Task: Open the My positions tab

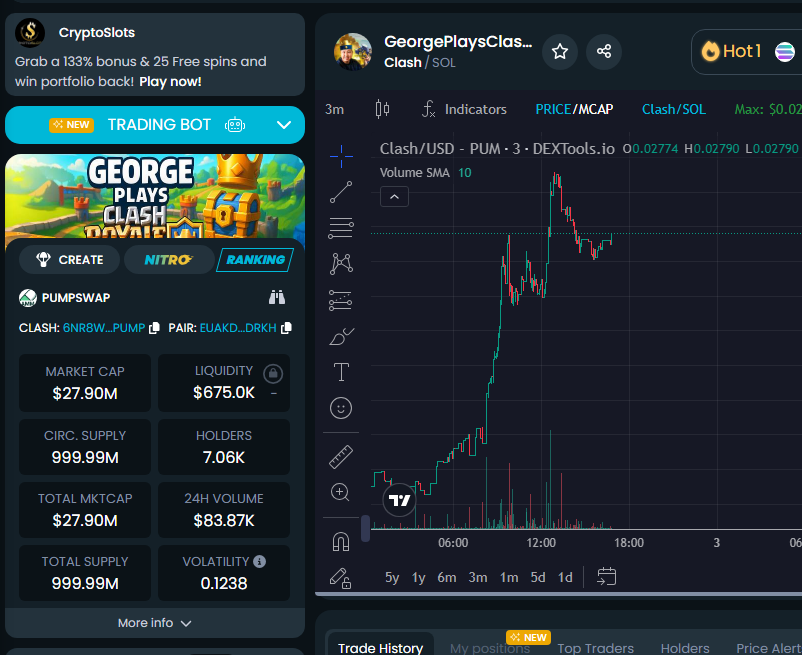Action: pyautogui.click(x=489, y=647)
